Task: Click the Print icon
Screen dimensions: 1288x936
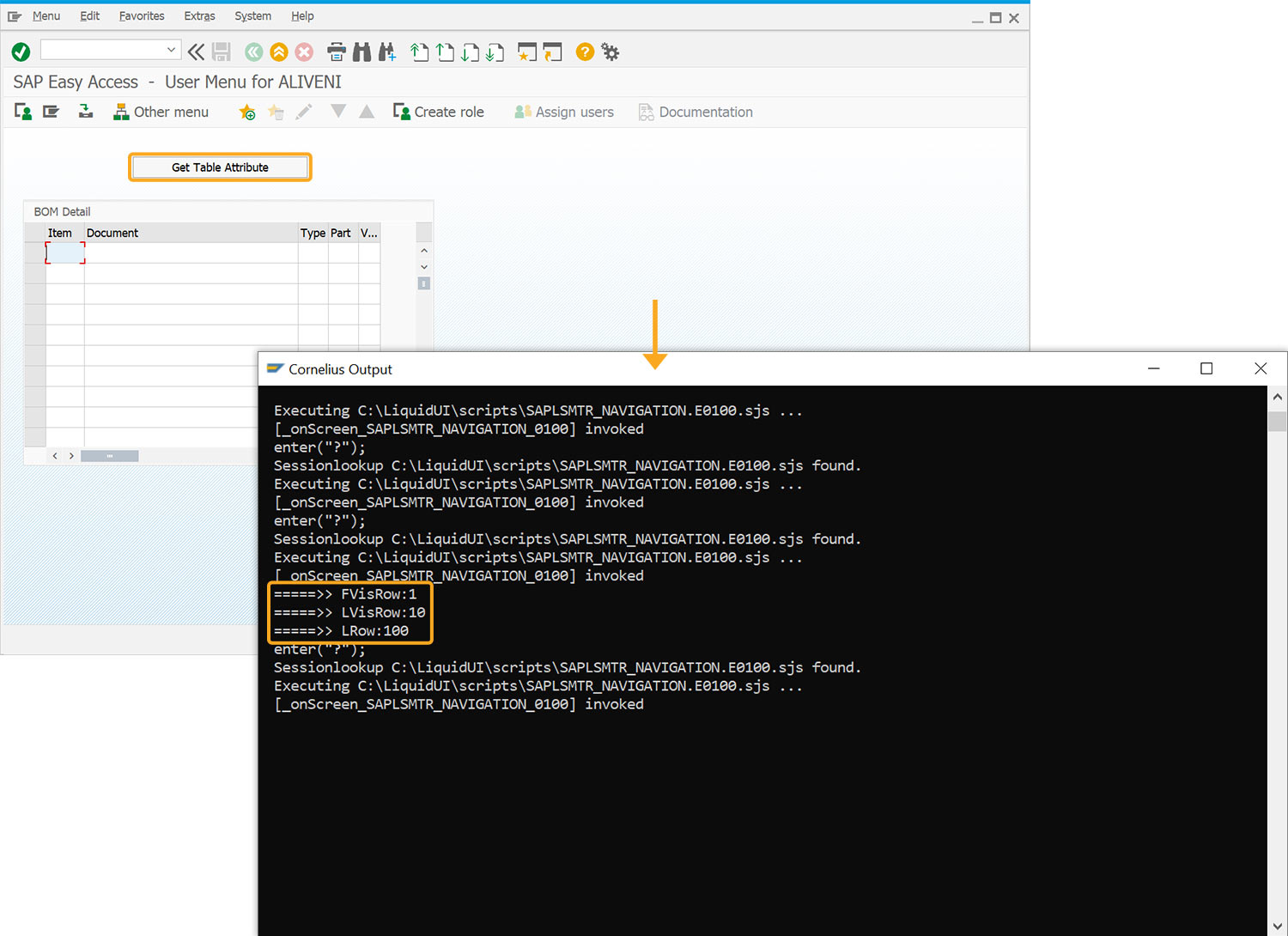Action: tap(337, 52)
